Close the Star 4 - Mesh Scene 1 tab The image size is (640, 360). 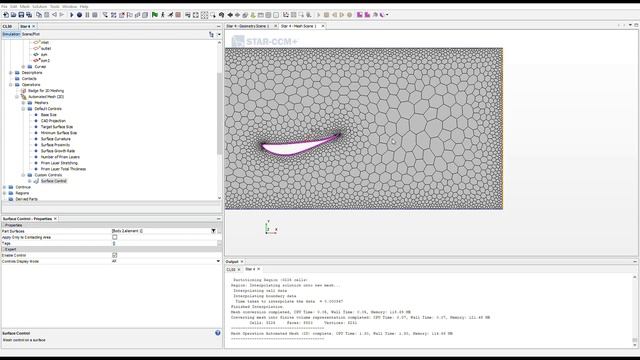(323, 26)
